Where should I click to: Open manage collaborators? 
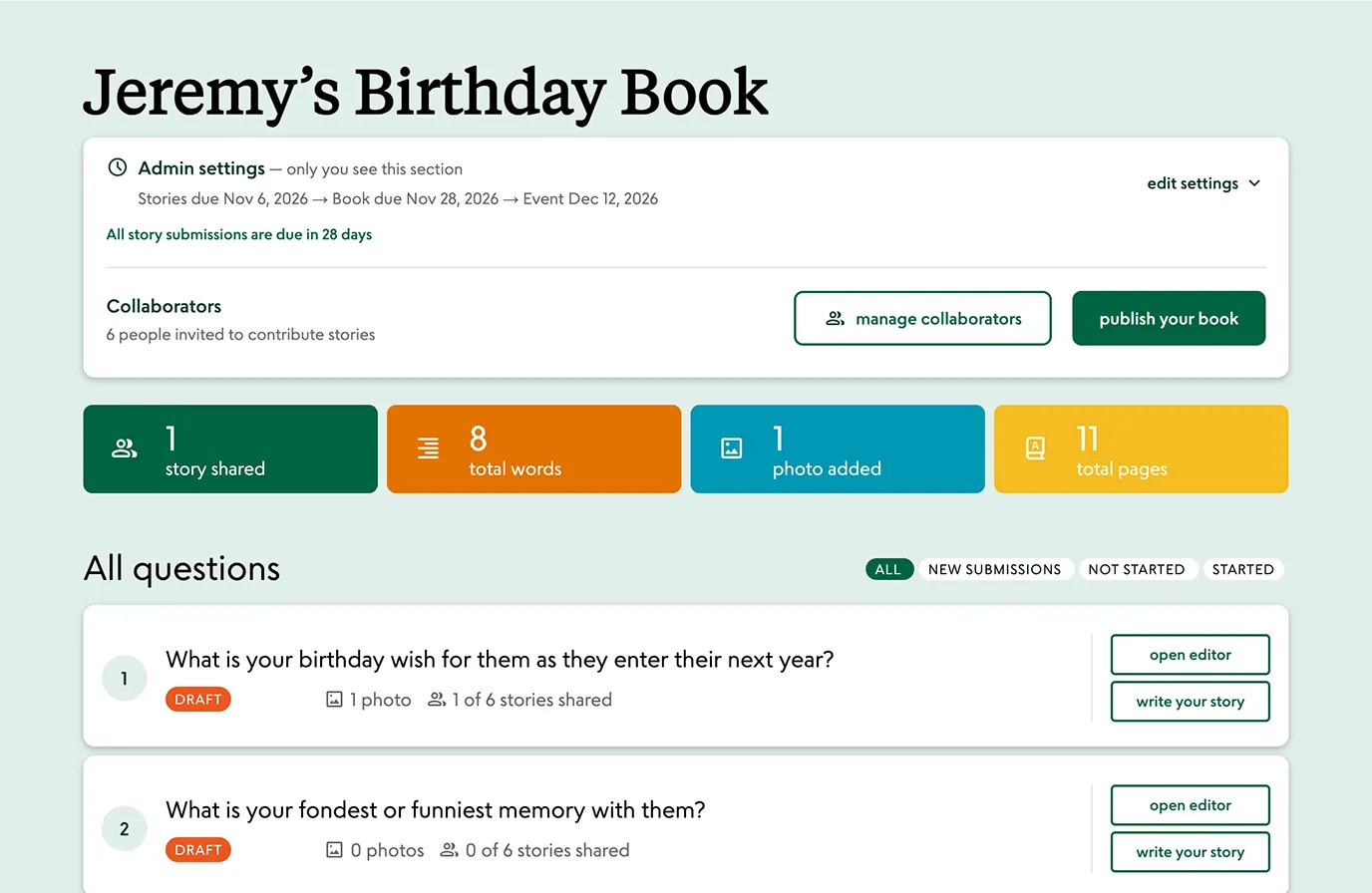[922, 319]
